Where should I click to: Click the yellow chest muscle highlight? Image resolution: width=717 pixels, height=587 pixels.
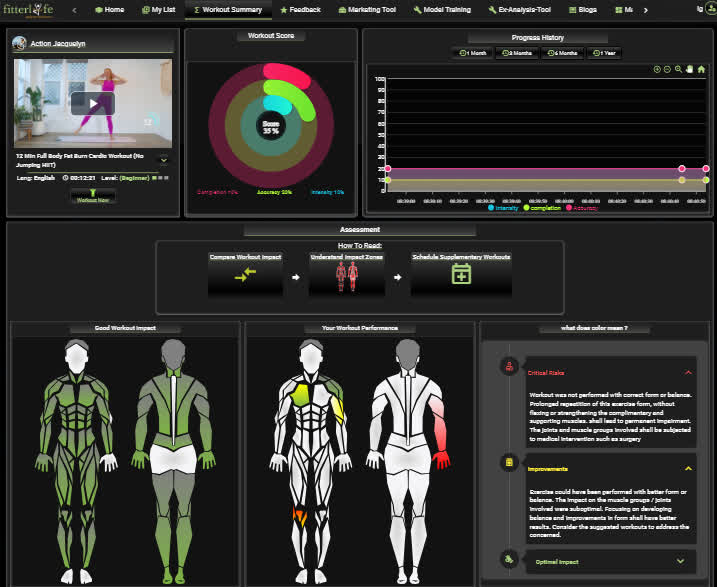(300, 395)
